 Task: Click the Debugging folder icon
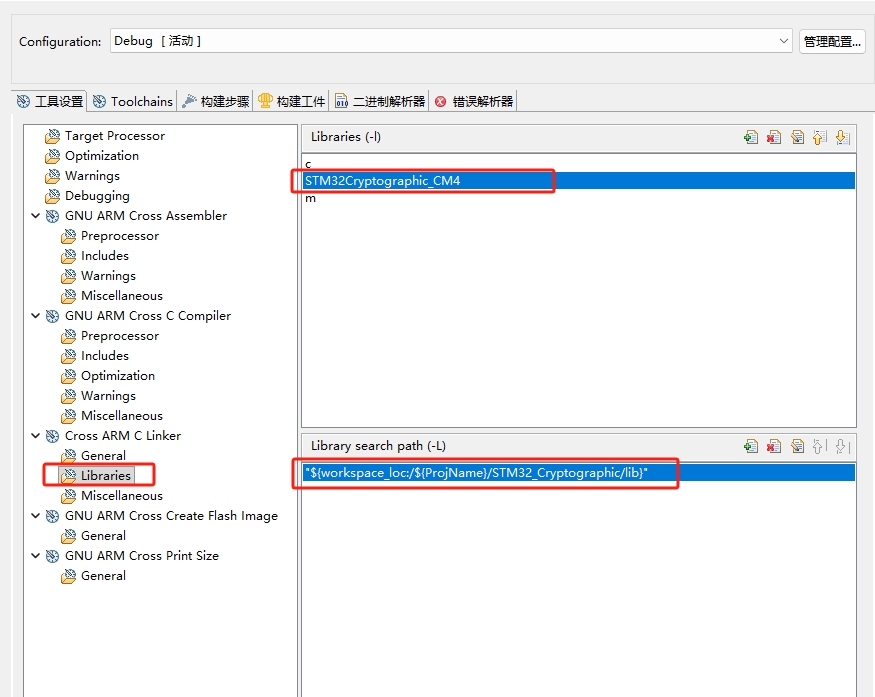point(52,196)
